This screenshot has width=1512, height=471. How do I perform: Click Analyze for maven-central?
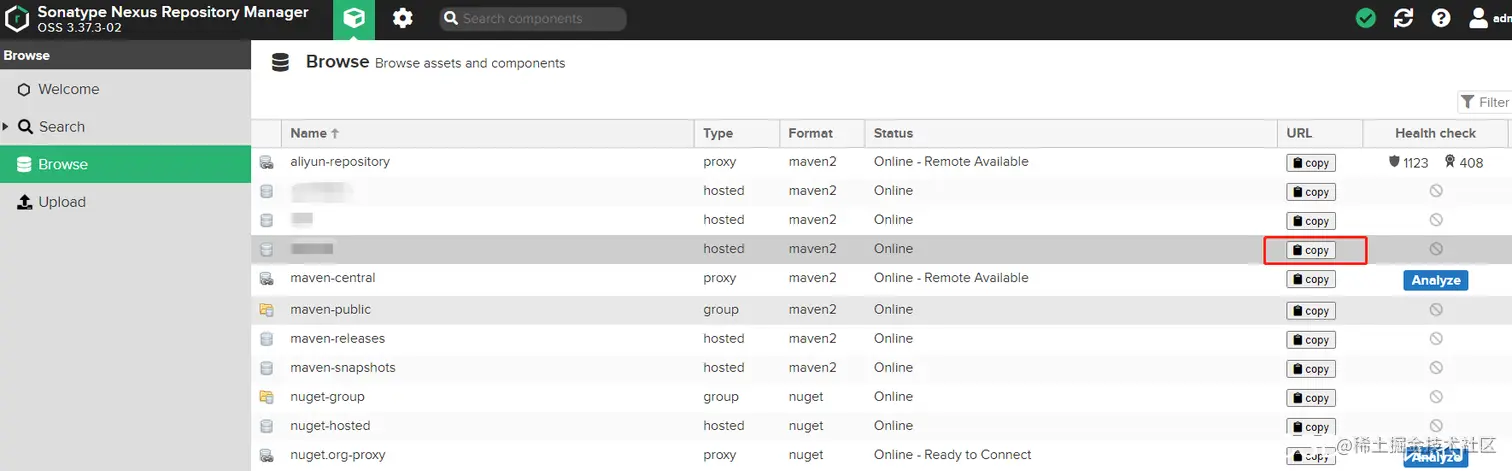pyautogui.click(x=1435, y=280)
